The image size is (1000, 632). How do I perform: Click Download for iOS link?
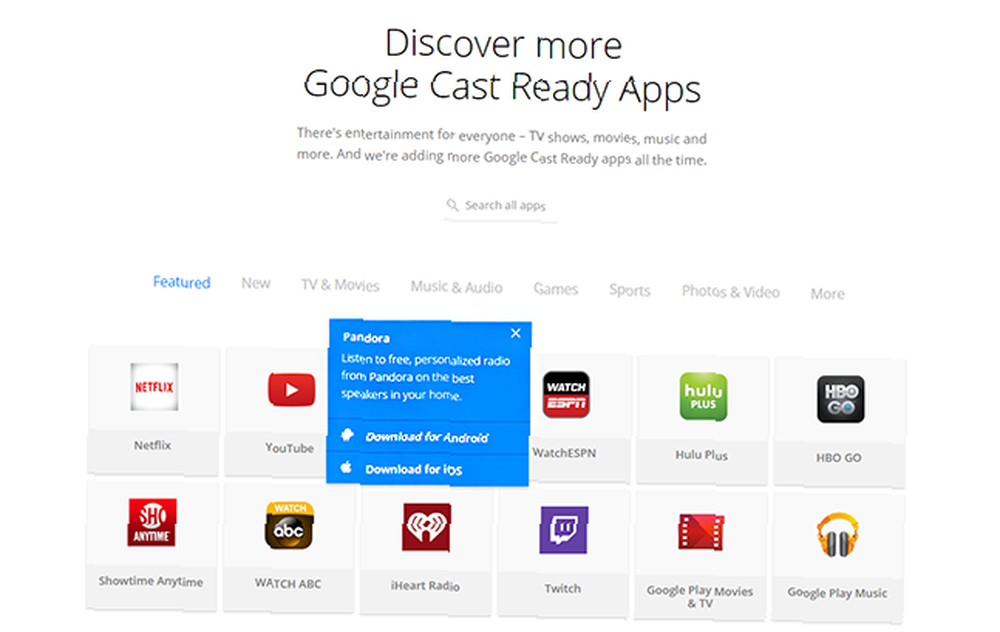tap(413, 469)
